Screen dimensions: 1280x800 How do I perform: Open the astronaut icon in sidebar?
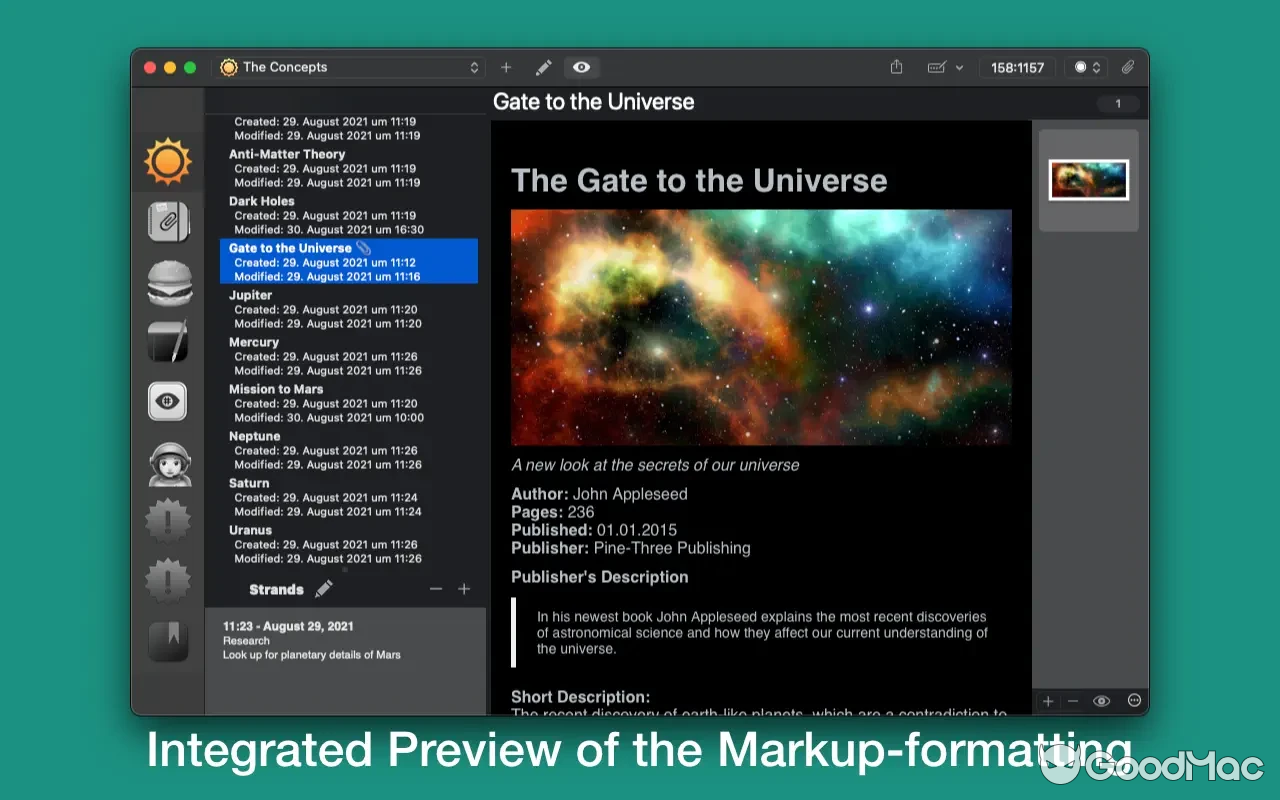pyautogui.click(x=167, y=463)
